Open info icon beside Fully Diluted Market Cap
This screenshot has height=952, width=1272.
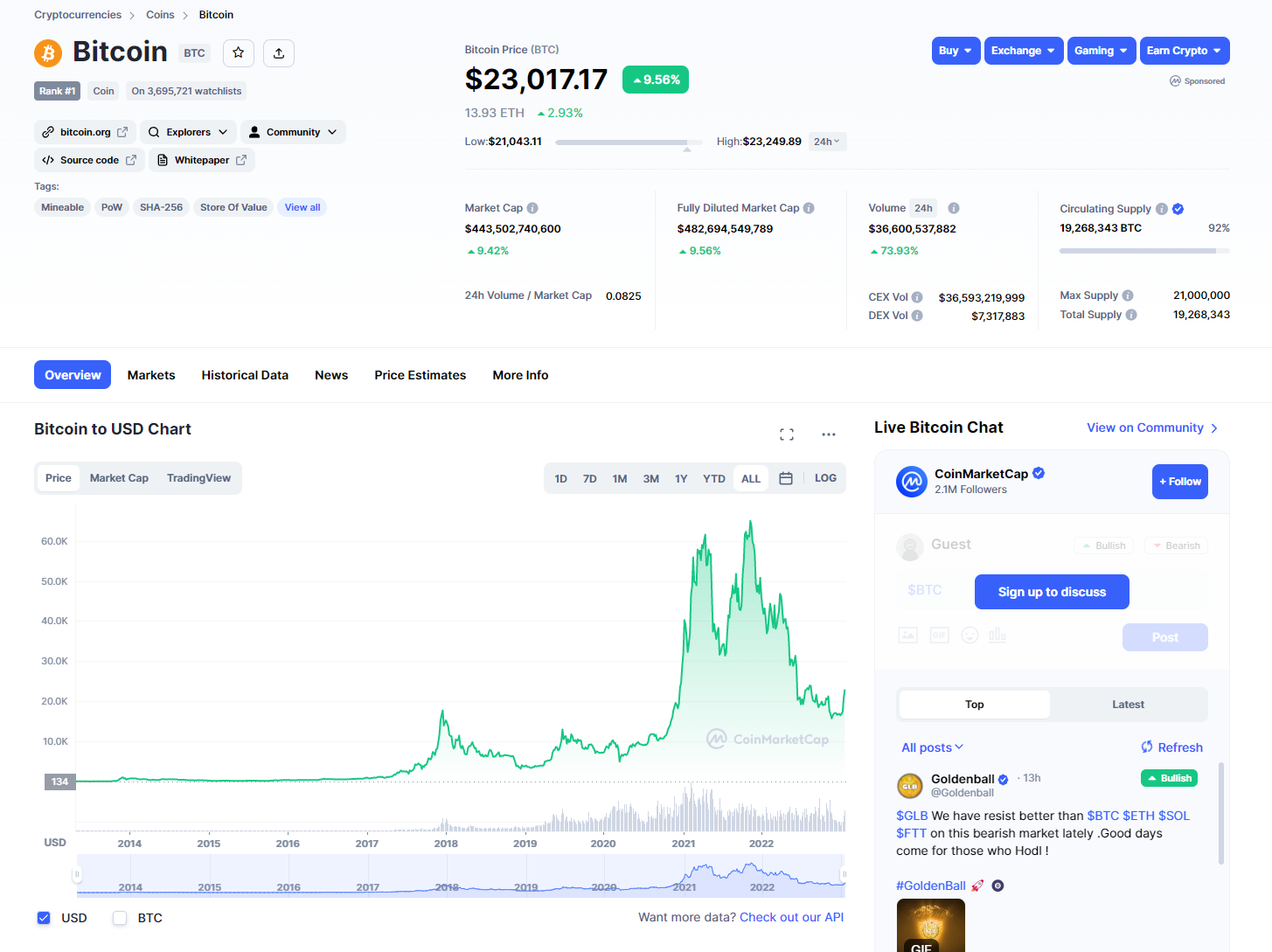tap(809, 208)
